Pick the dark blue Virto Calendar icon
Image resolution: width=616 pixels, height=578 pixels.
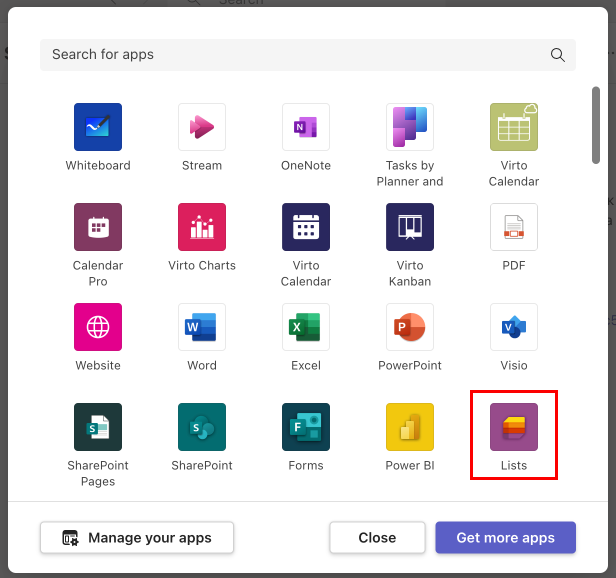click(x=306, y=227)
